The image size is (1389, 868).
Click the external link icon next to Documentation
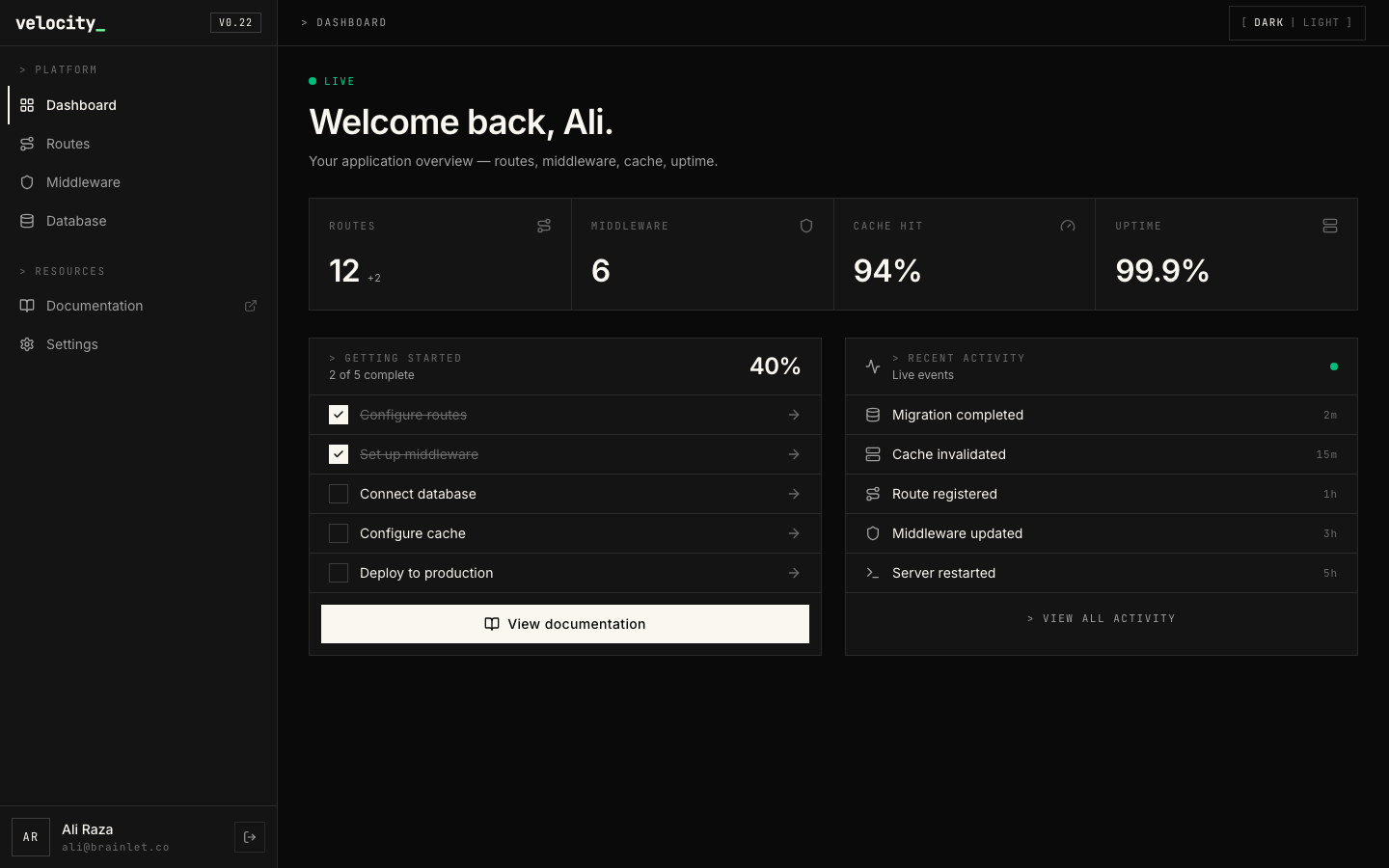pyautogui.click(x=251, y=306)
